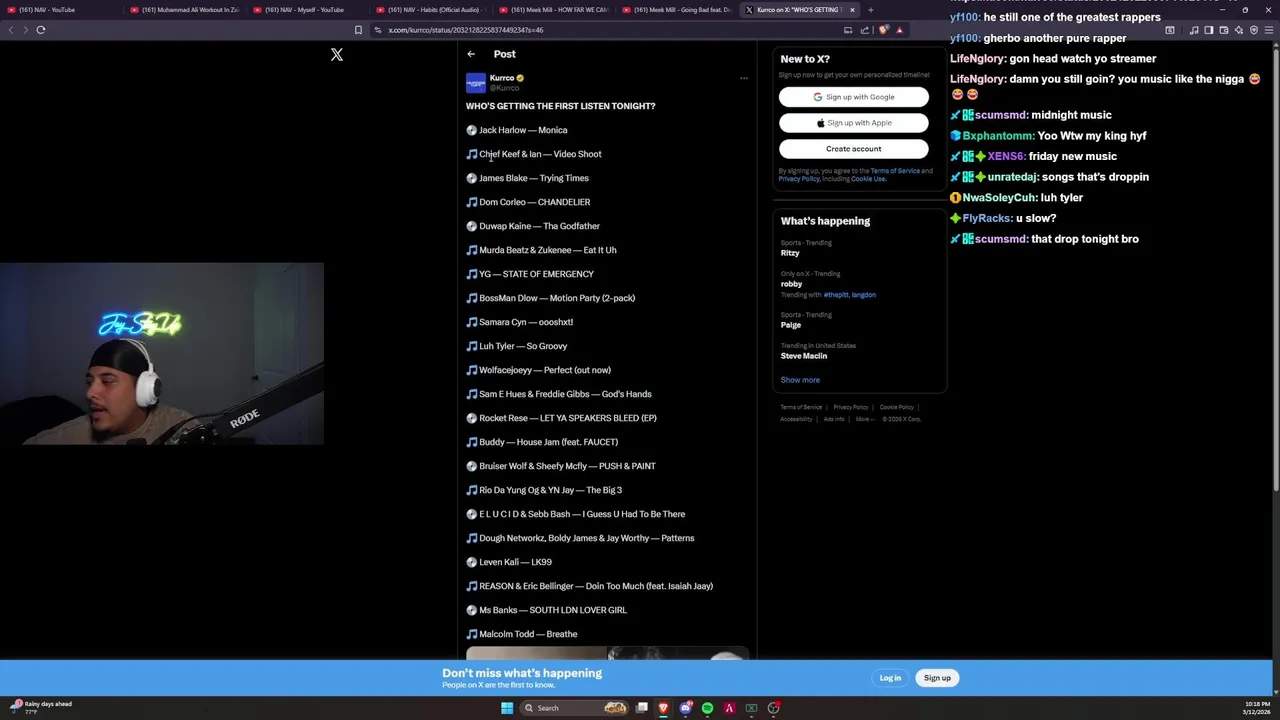Close the Kurrco on X browser tab
Screen dimensions: 1280x720
(x=852, y=10)
